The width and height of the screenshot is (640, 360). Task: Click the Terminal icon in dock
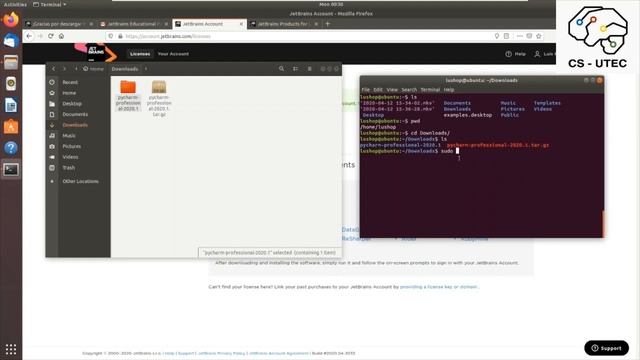coord(11,169)
